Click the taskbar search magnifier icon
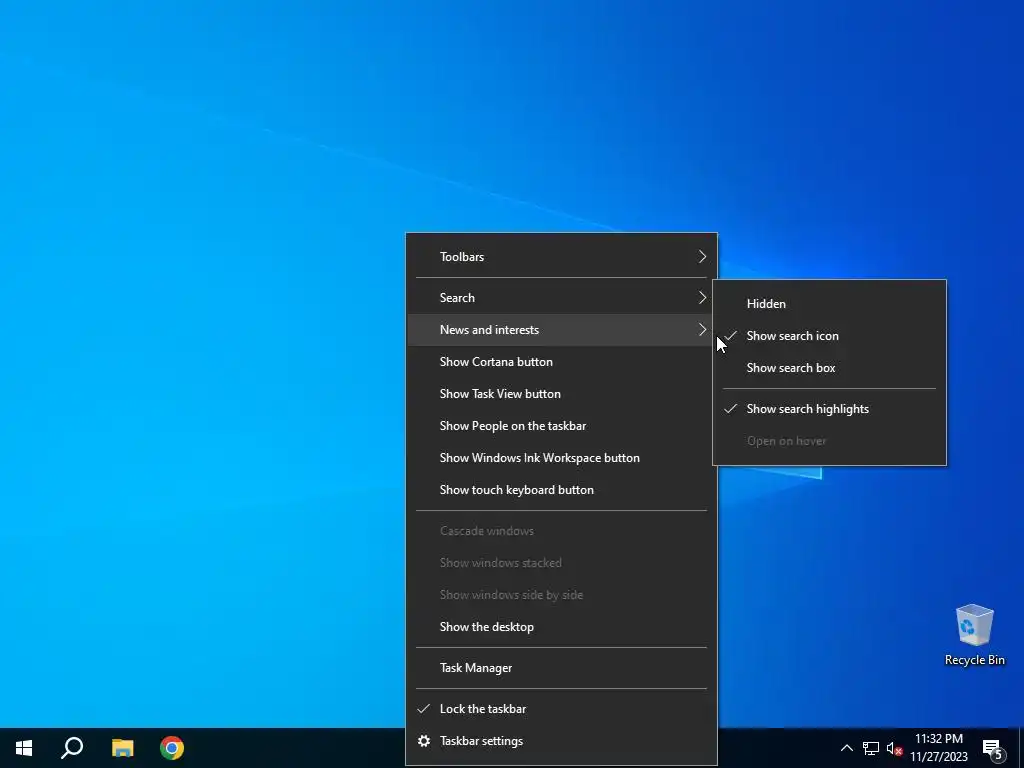 coord(72,748)
